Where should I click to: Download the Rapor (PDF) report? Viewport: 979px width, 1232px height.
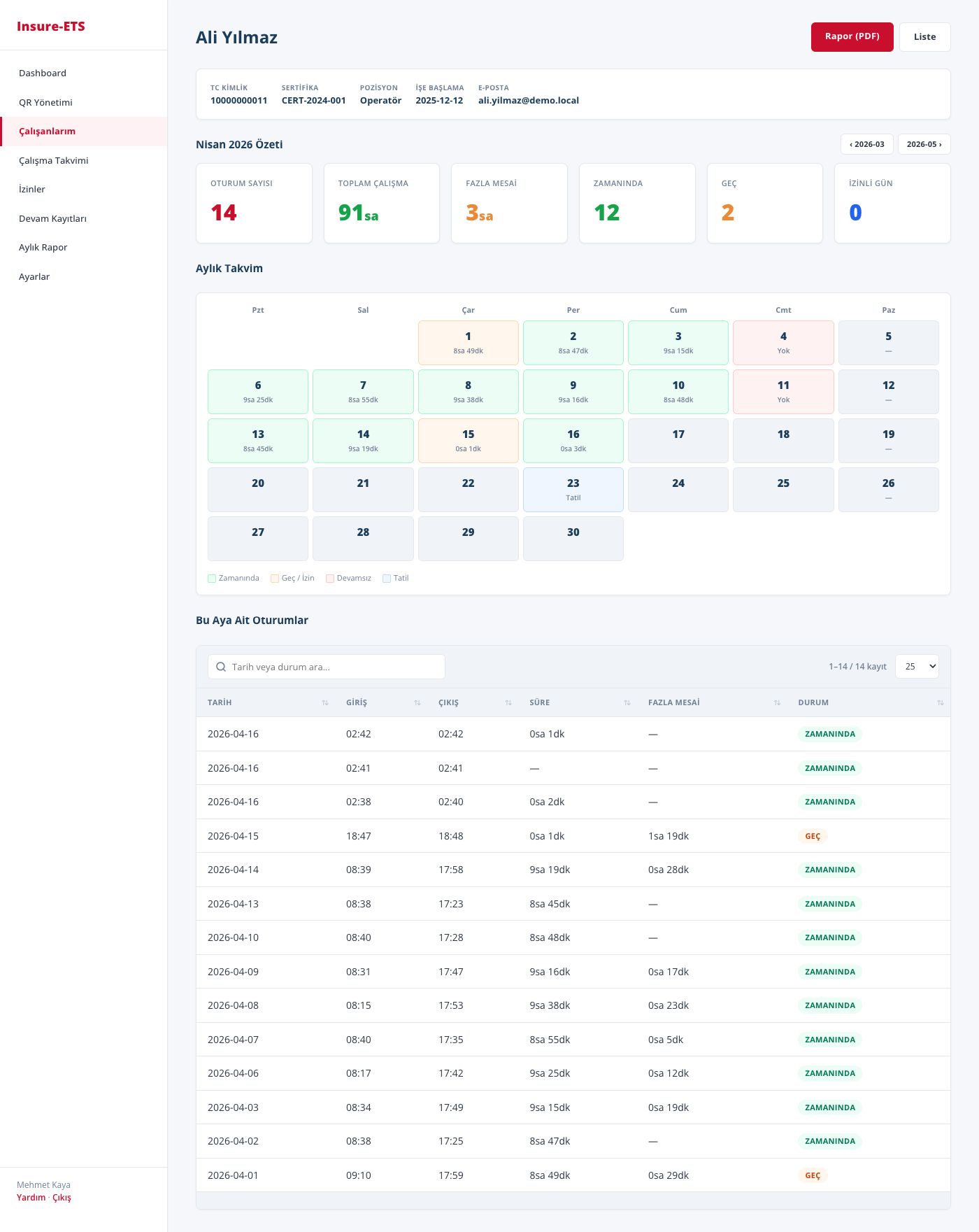pos(852,37)
